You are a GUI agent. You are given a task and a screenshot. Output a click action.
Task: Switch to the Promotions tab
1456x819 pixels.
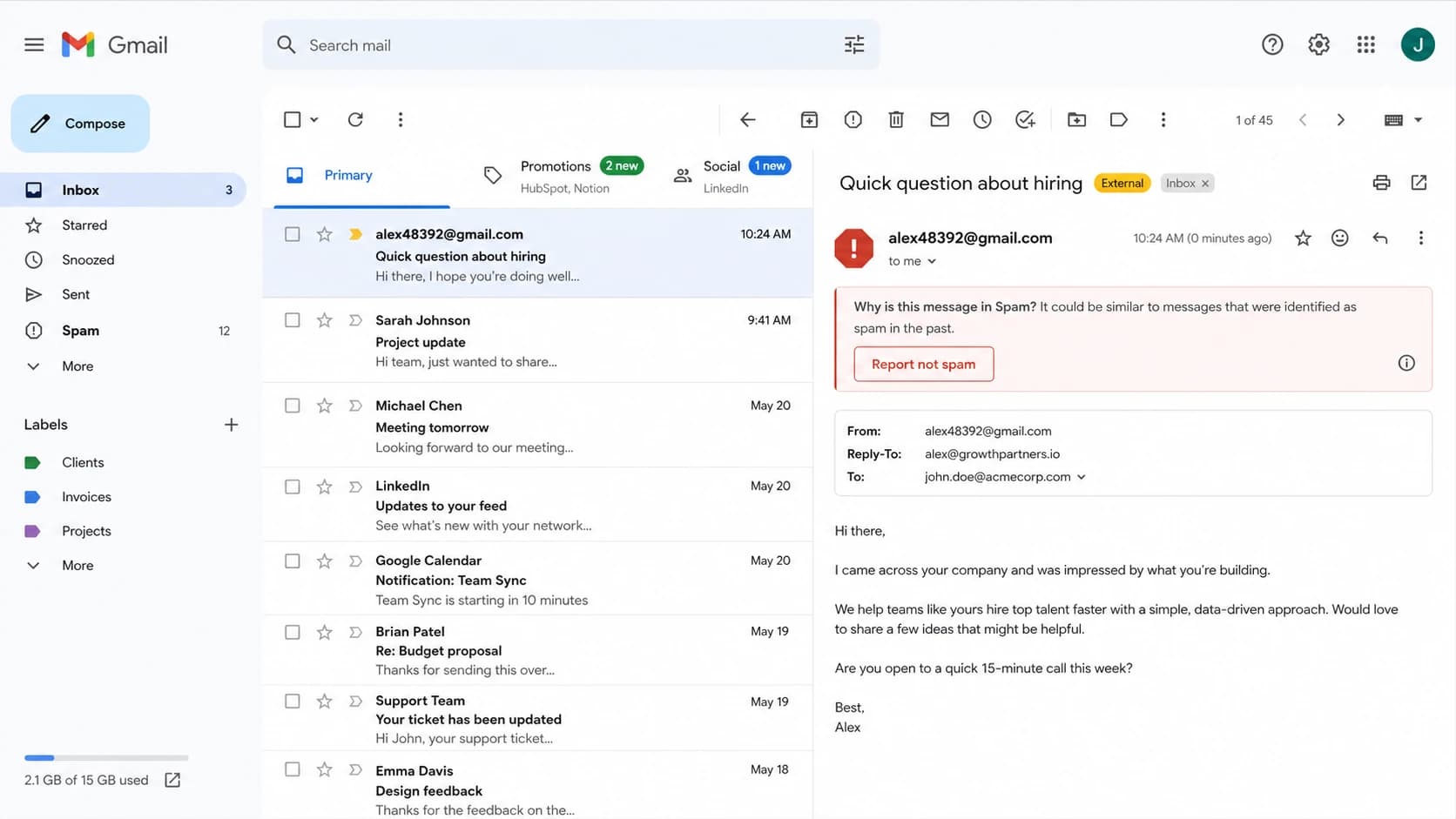(x=563, y=176)
